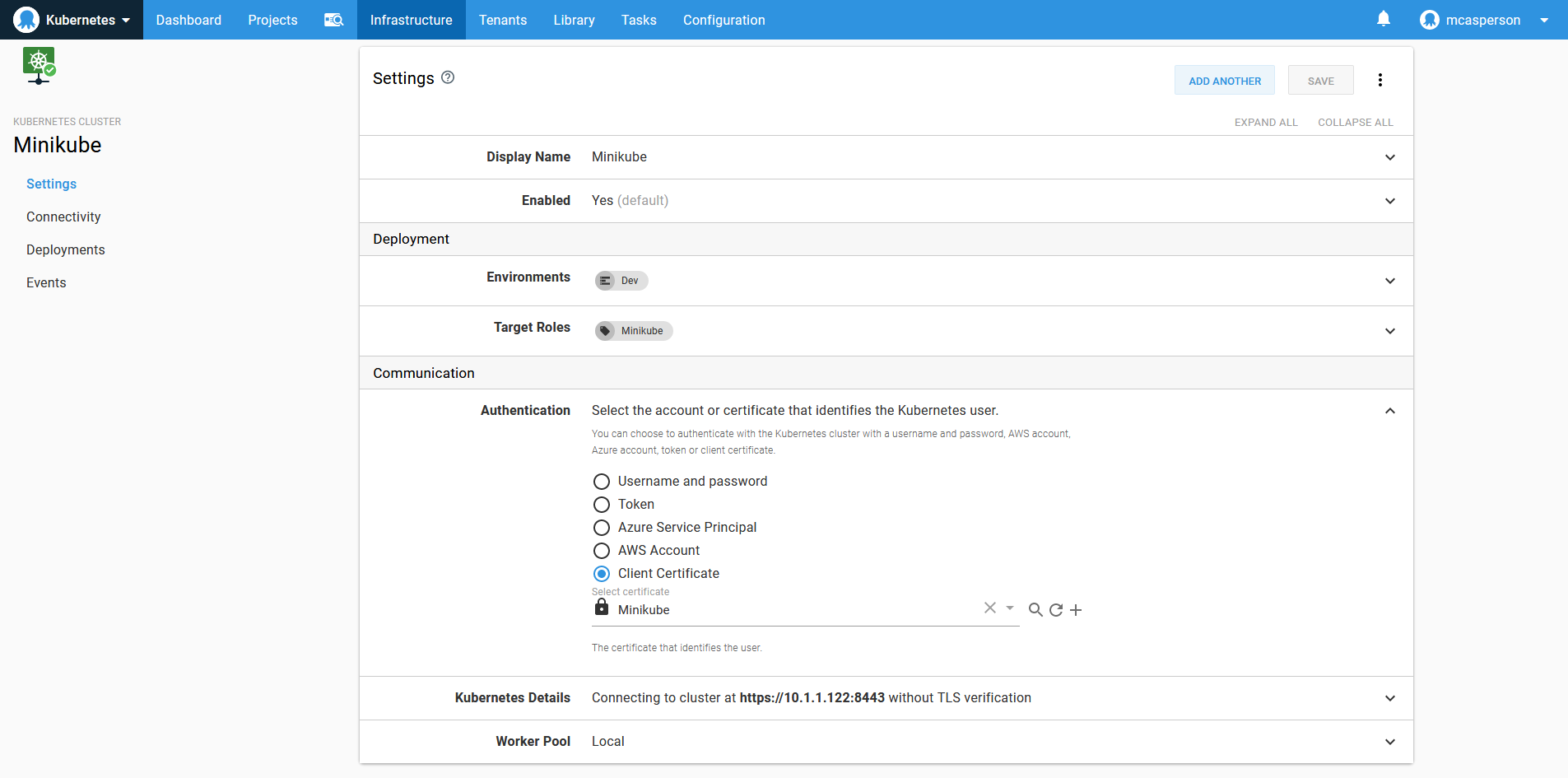Click the project search icon in navbar
The image size is (1568, 778).
pos(333,20)
